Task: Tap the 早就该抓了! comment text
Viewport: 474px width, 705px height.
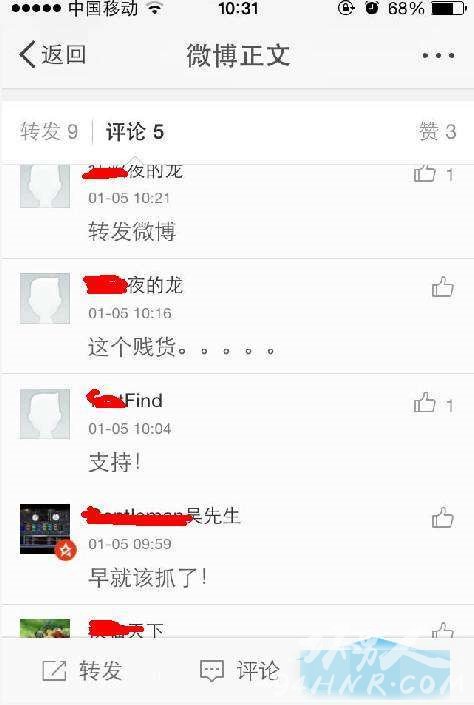Action: (148, 577)
